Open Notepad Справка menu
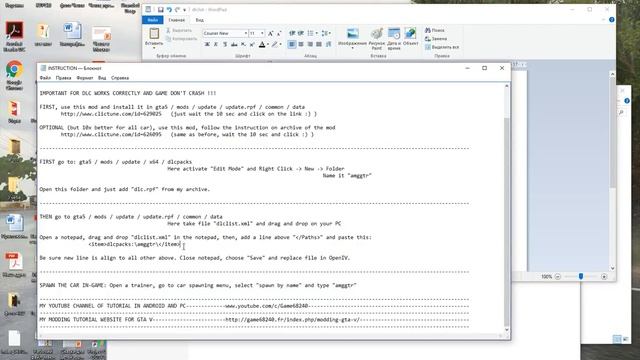This screenshot has height=360, width=640. 120,78
